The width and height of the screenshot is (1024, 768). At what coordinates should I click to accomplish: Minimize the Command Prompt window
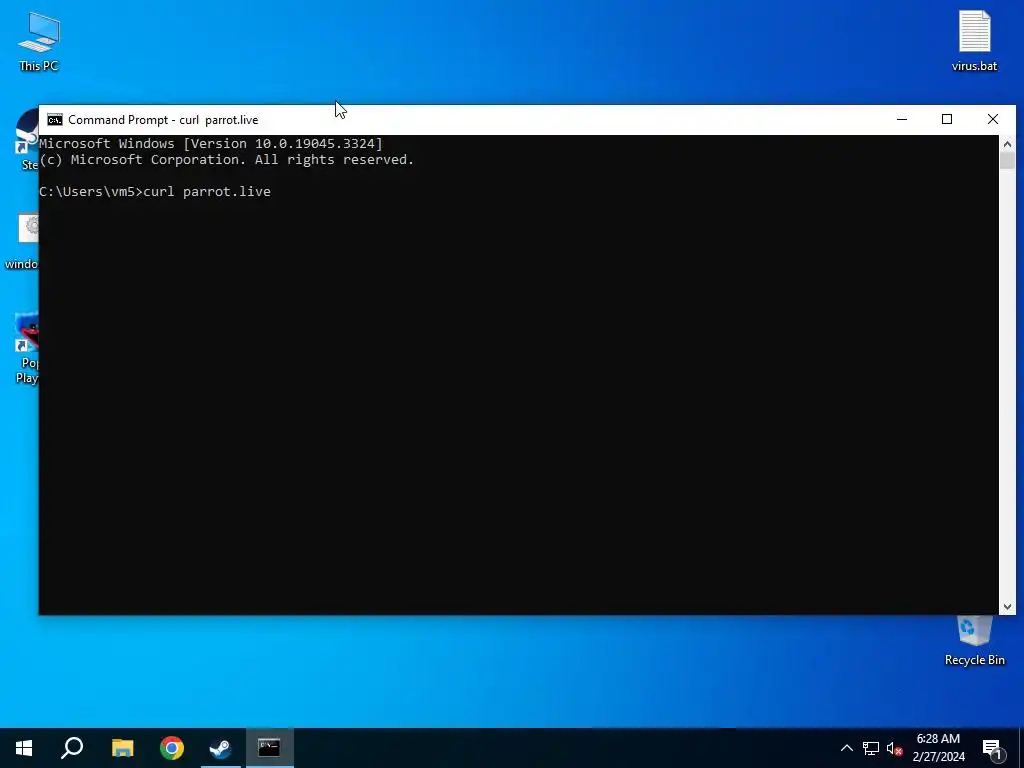(x=902, y=120)
